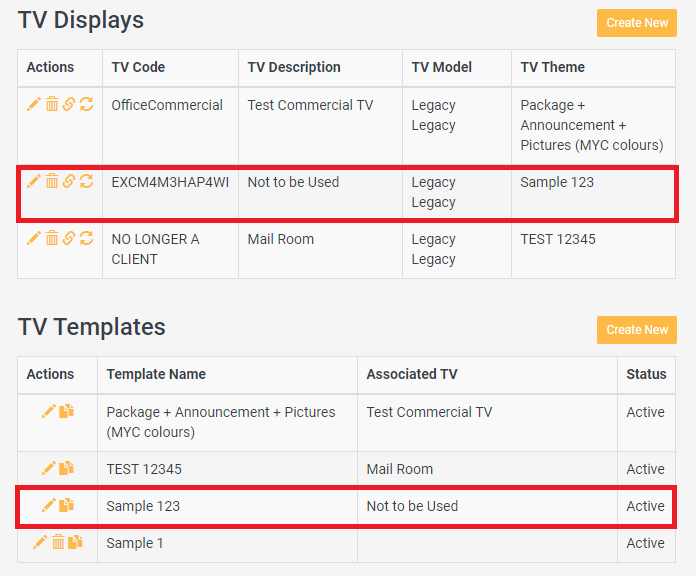Viewport: 696px width, 576px height.
Task: Edit the EXCM4M3HAP4WI TV display
Action: (x=34, y=181)
